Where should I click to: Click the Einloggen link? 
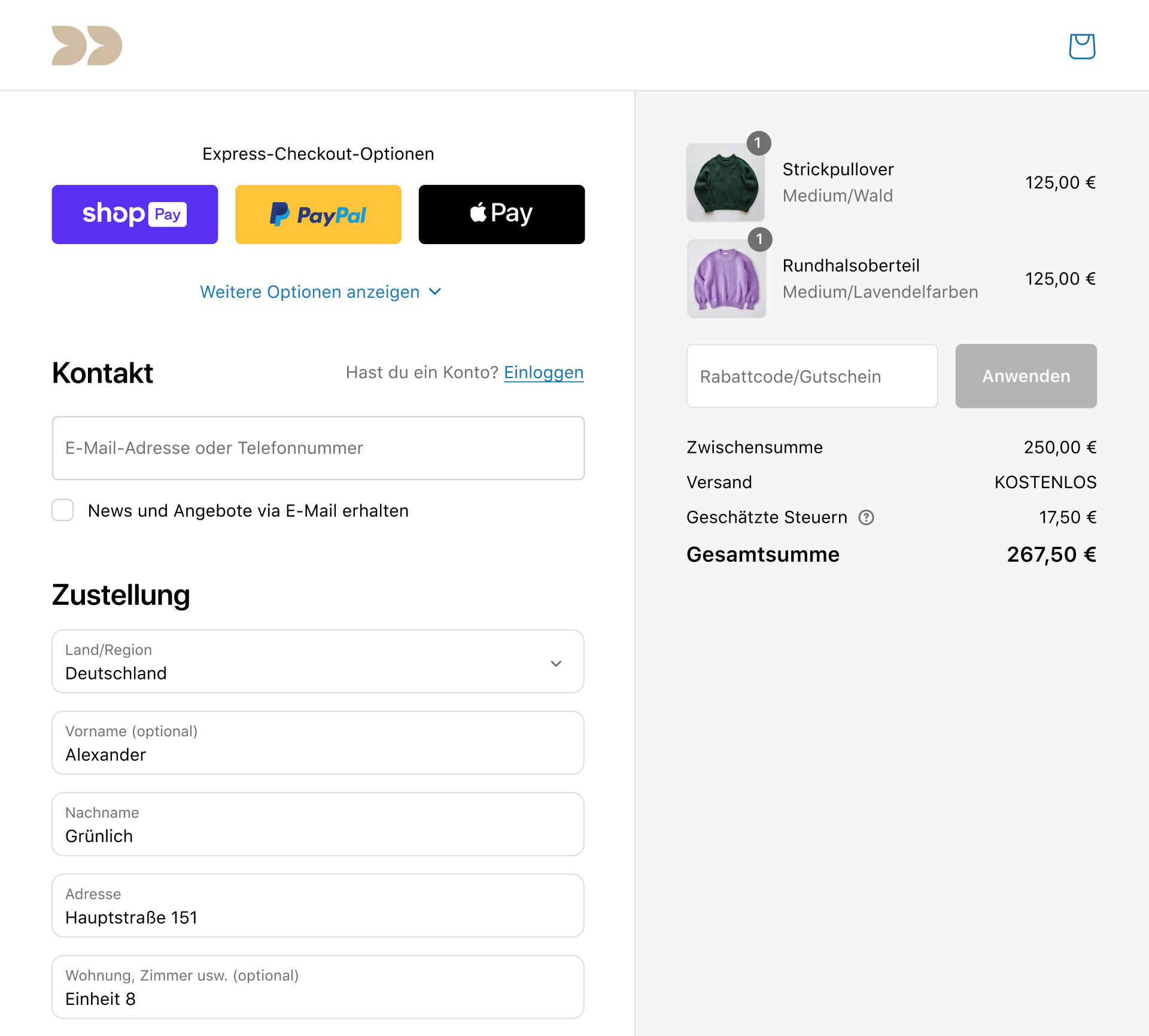[543, 373]
